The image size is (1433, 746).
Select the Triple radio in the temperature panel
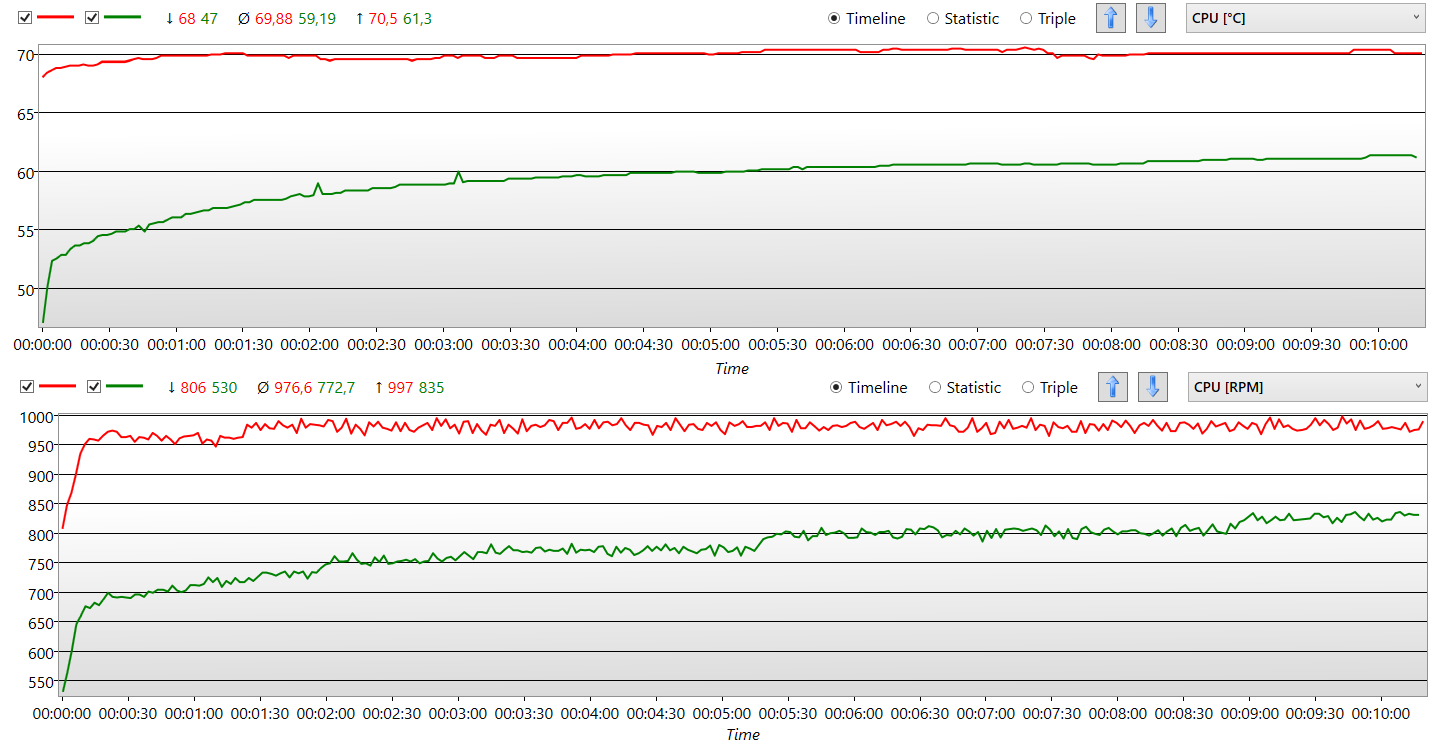(1047, 19)
